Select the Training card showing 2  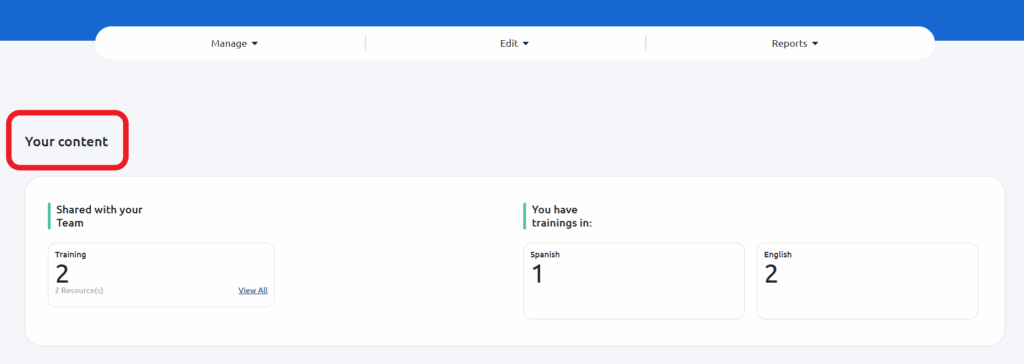161,274
